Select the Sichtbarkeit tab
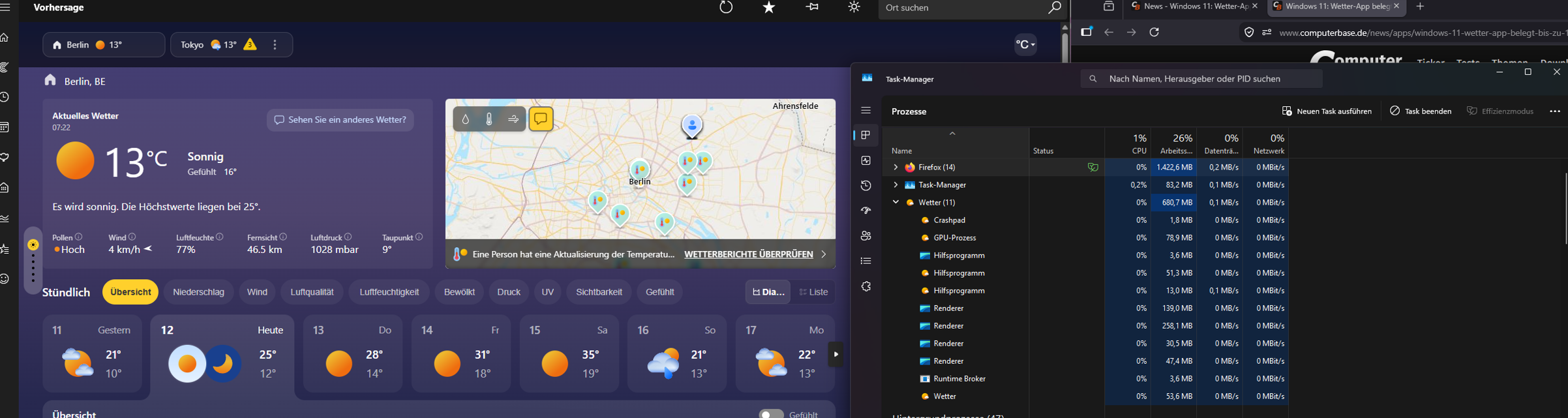The image size is (1568, 418). tap(599, 292)
